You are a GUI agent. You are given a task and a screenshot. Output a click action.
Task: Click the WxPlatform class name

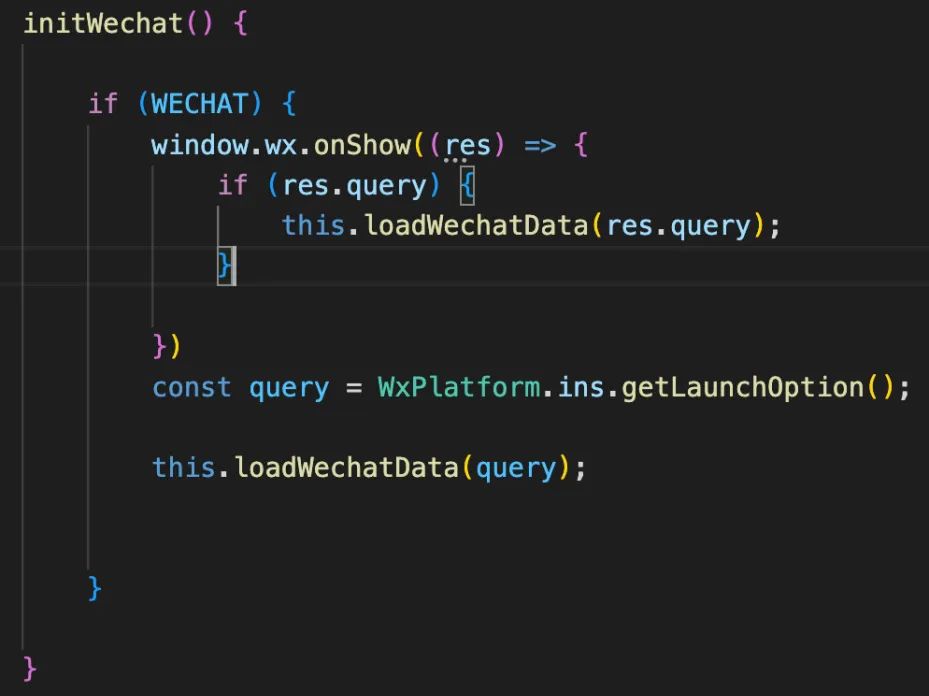pyautogui.click(x=459, y=387)
